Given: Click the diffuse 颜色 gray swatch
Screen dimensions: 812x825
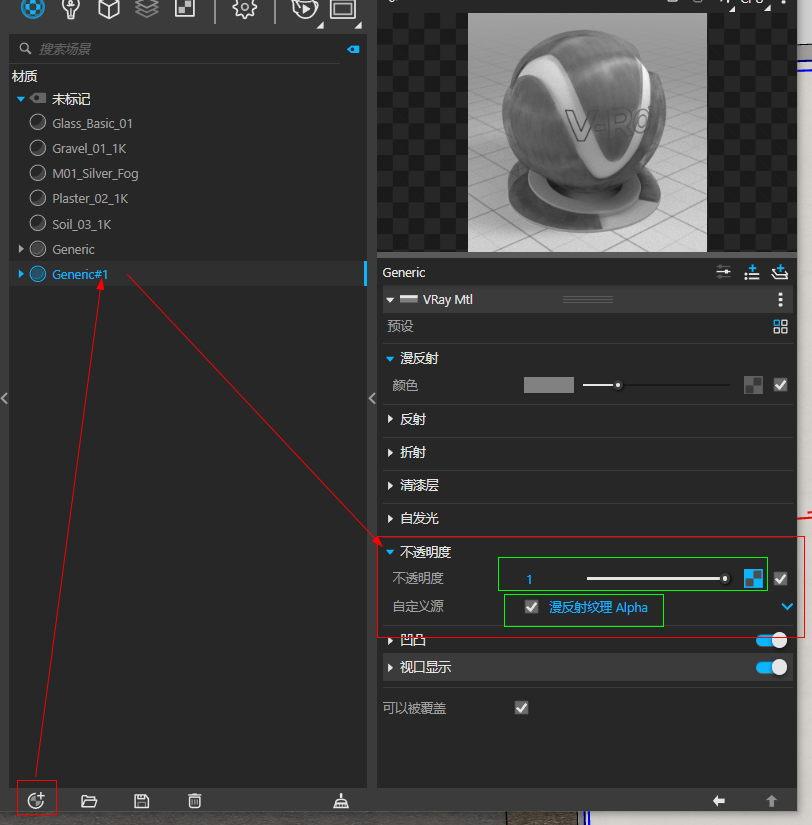Looking at the screenshot, I should (x=549, y=385).
